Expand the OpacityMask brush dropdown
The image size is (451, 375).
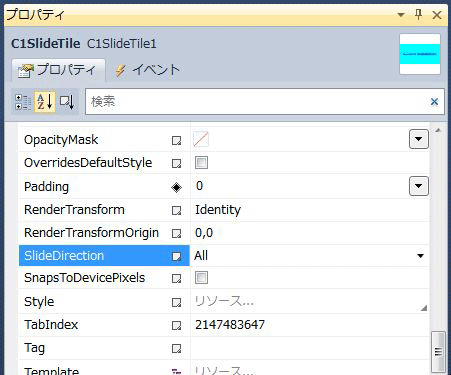(419, 139)
